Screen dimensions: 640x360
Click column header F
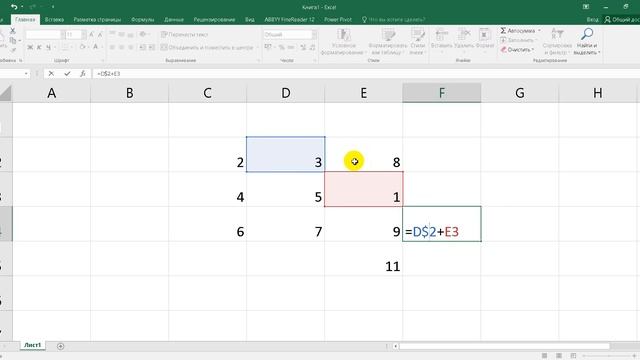(x=442, y=93)
